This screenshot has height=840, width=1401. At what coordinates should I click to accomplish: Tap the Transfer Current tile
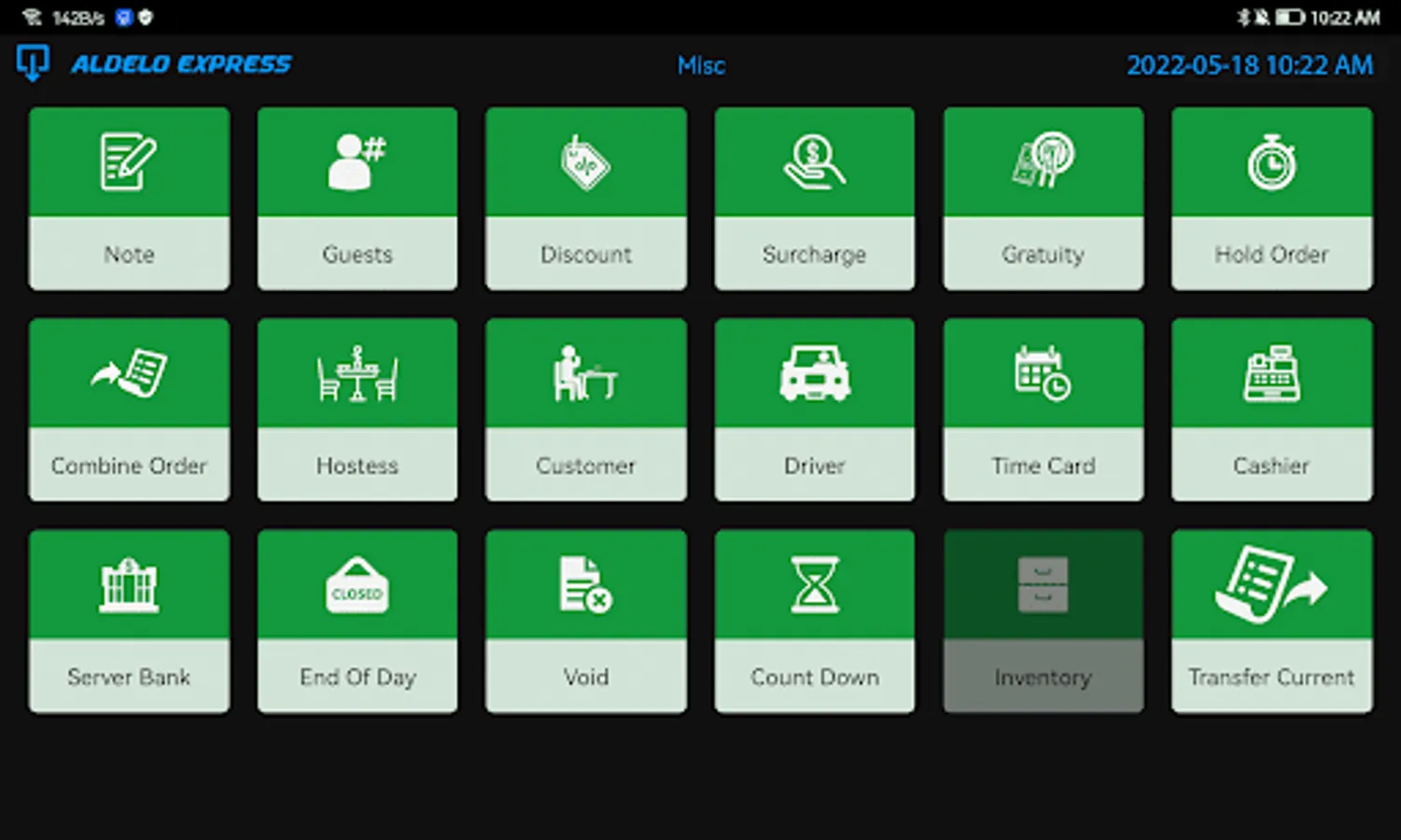click(1272, 622)
